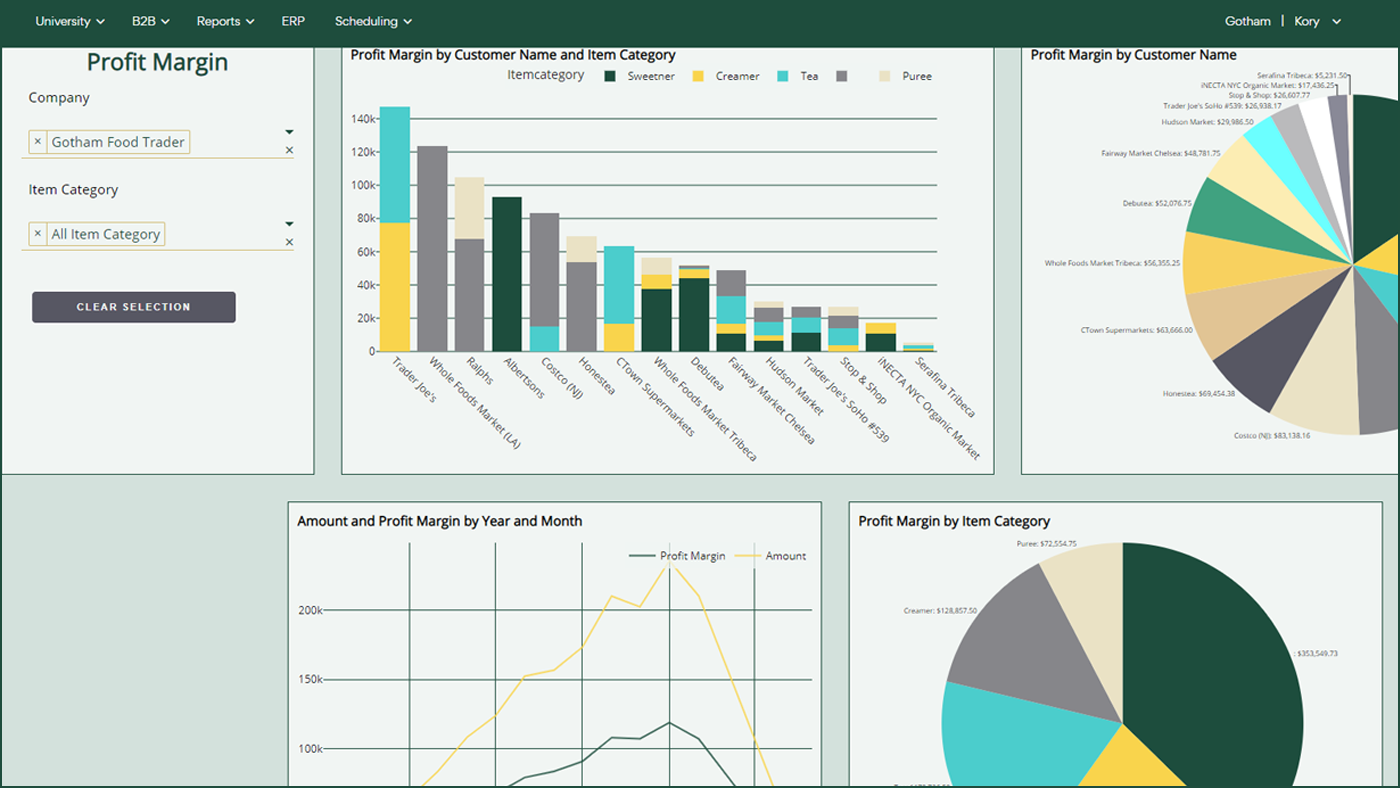The width and height of the screenshot is (1400, 788).
Task: Click Trader Joe's yellow Creamer bar segment
Action: point(395,287)
